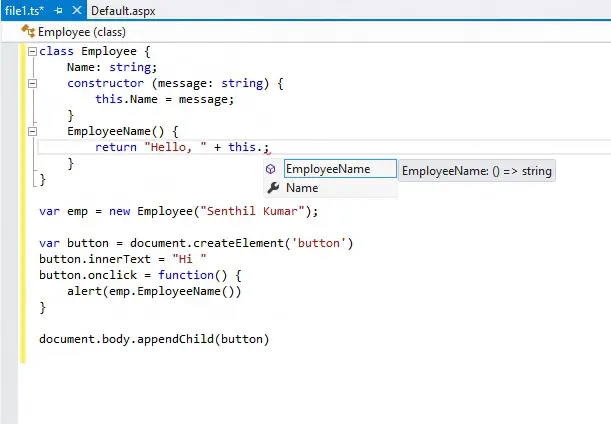Click the wrench property icon beside Name

click(271, 188)
